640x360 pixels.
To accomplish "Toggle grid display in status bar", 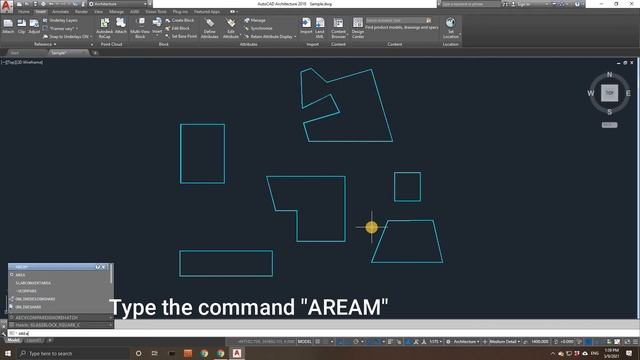I will [318, 342].
